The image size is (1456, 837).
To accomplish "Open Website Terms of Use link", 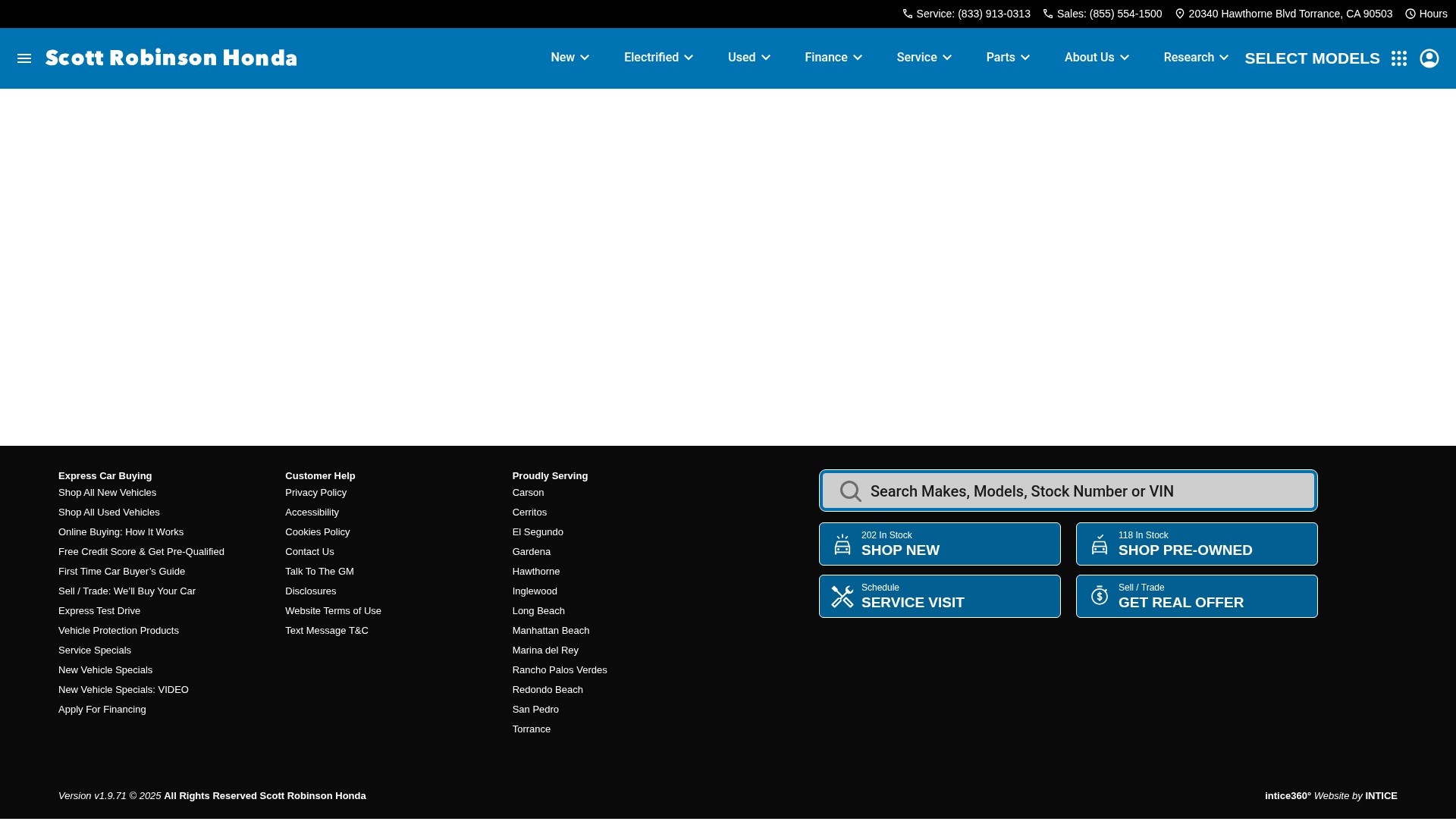I will tap(333, 611).
